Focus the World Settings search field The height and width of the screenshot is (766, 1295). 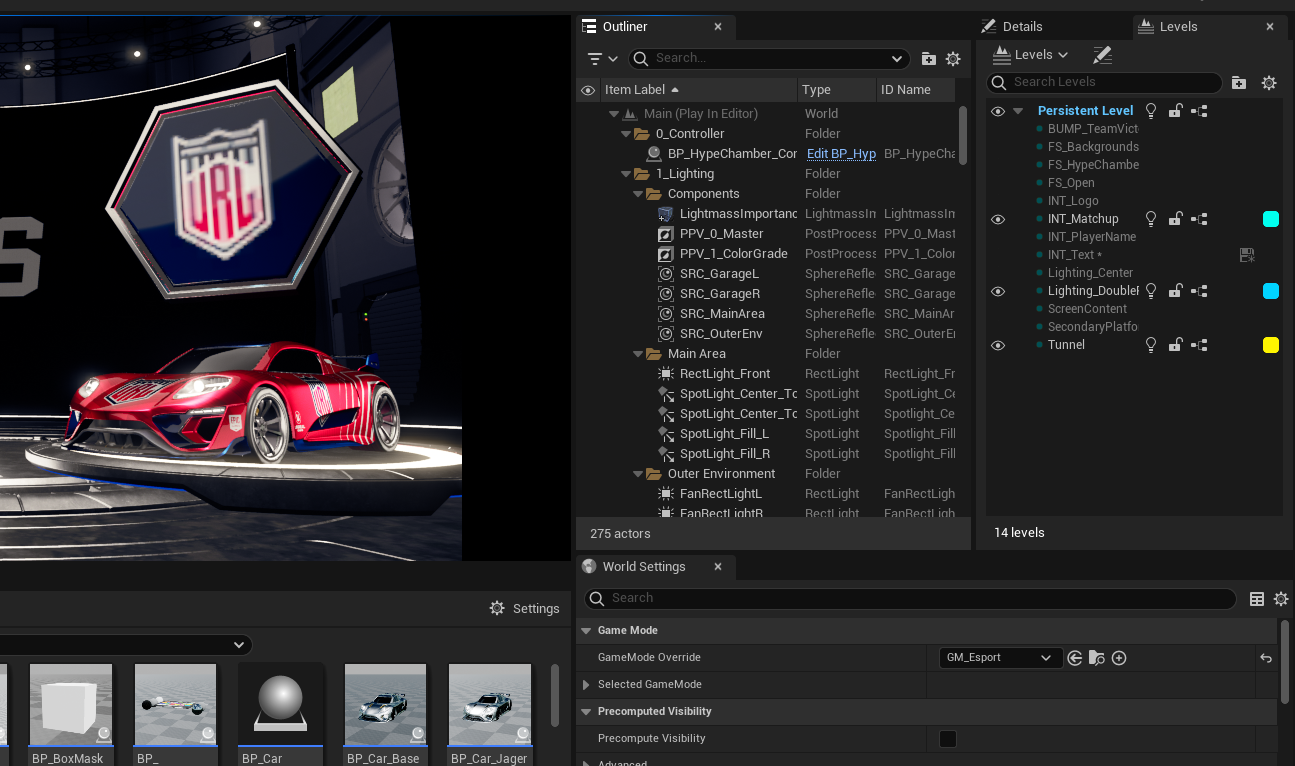(x=910, y=599)
